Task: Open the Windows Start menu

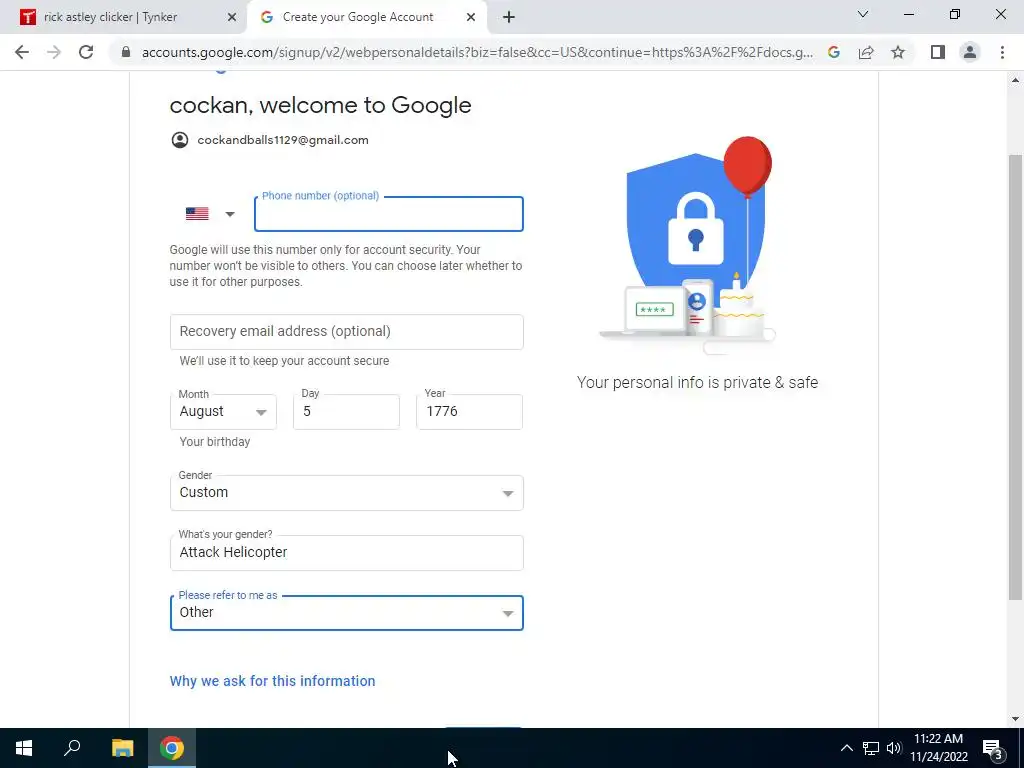Action: coord(24,748)
